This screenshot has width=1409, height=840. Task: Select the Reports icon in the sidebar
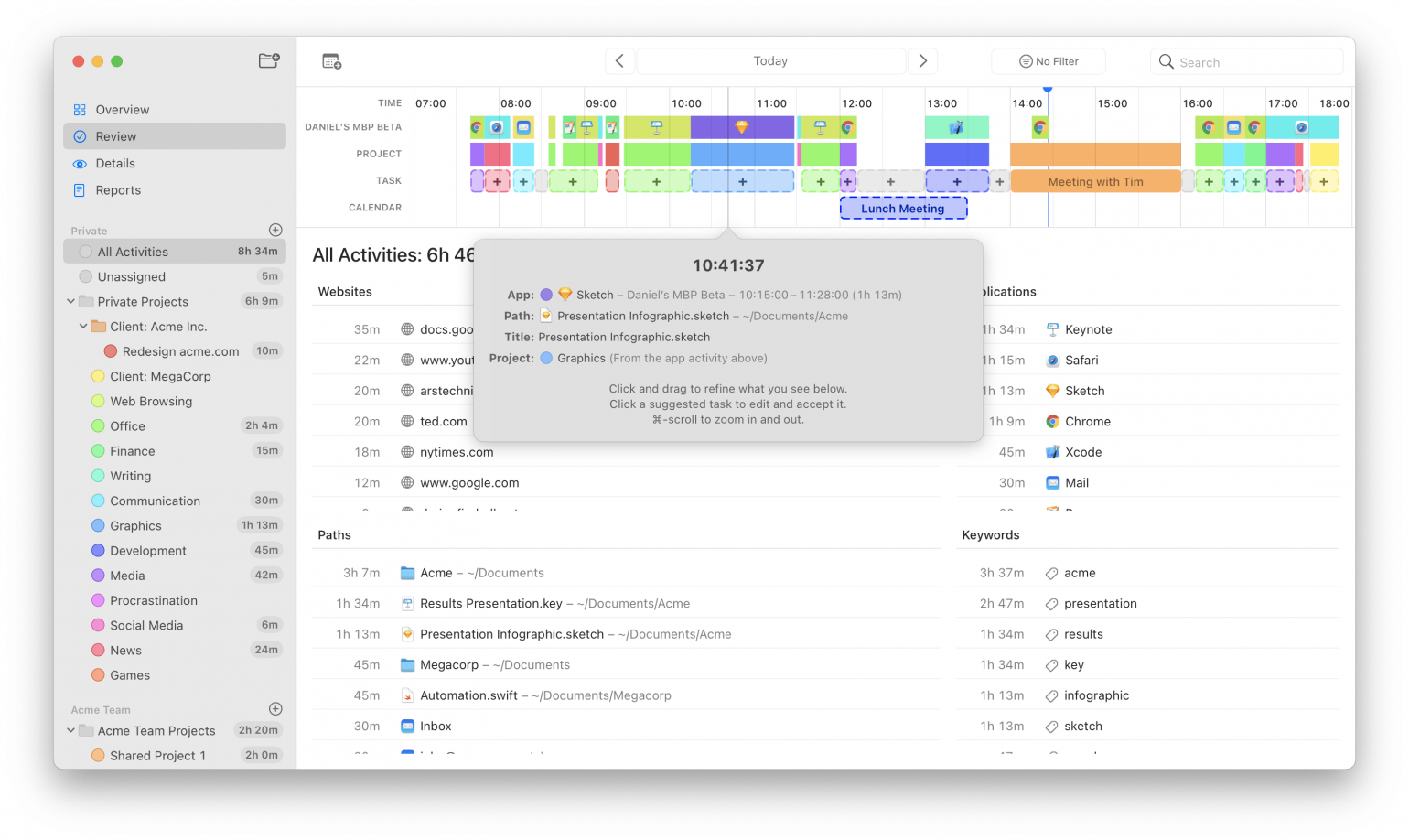click(x=81, y=190)
